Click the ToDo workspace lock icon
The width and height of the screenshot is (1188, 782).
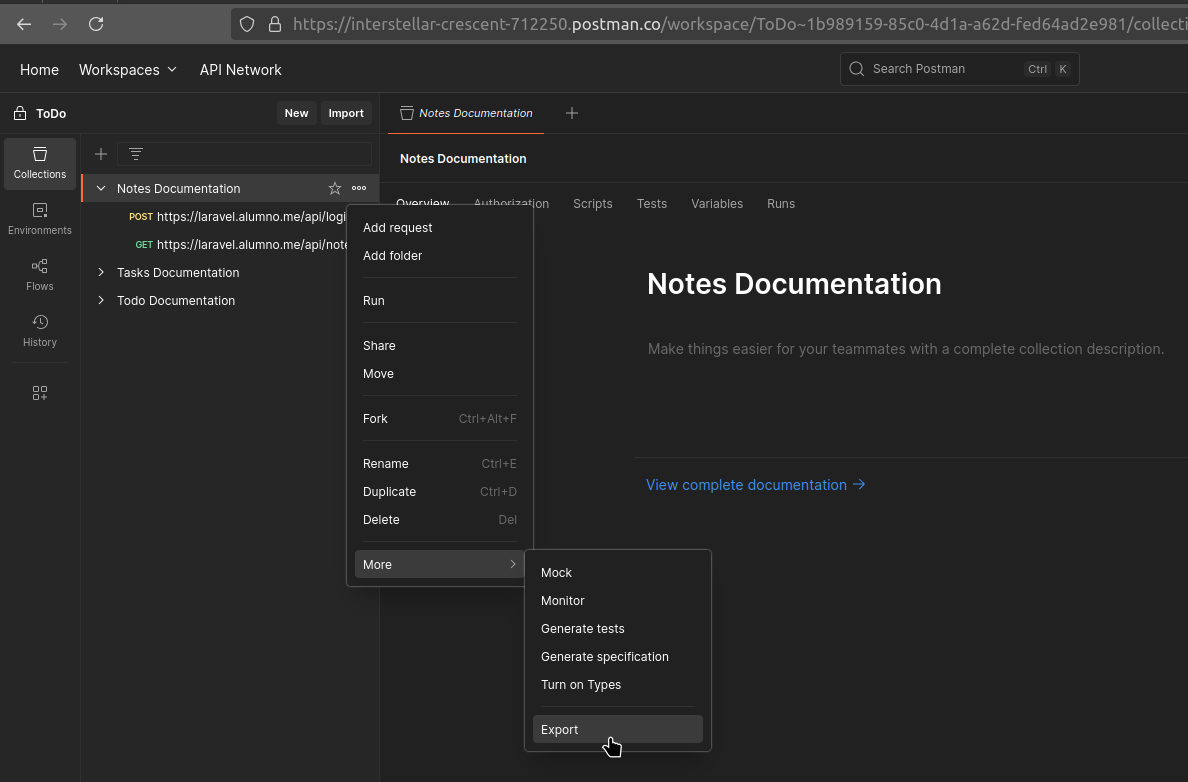(20, 114)
